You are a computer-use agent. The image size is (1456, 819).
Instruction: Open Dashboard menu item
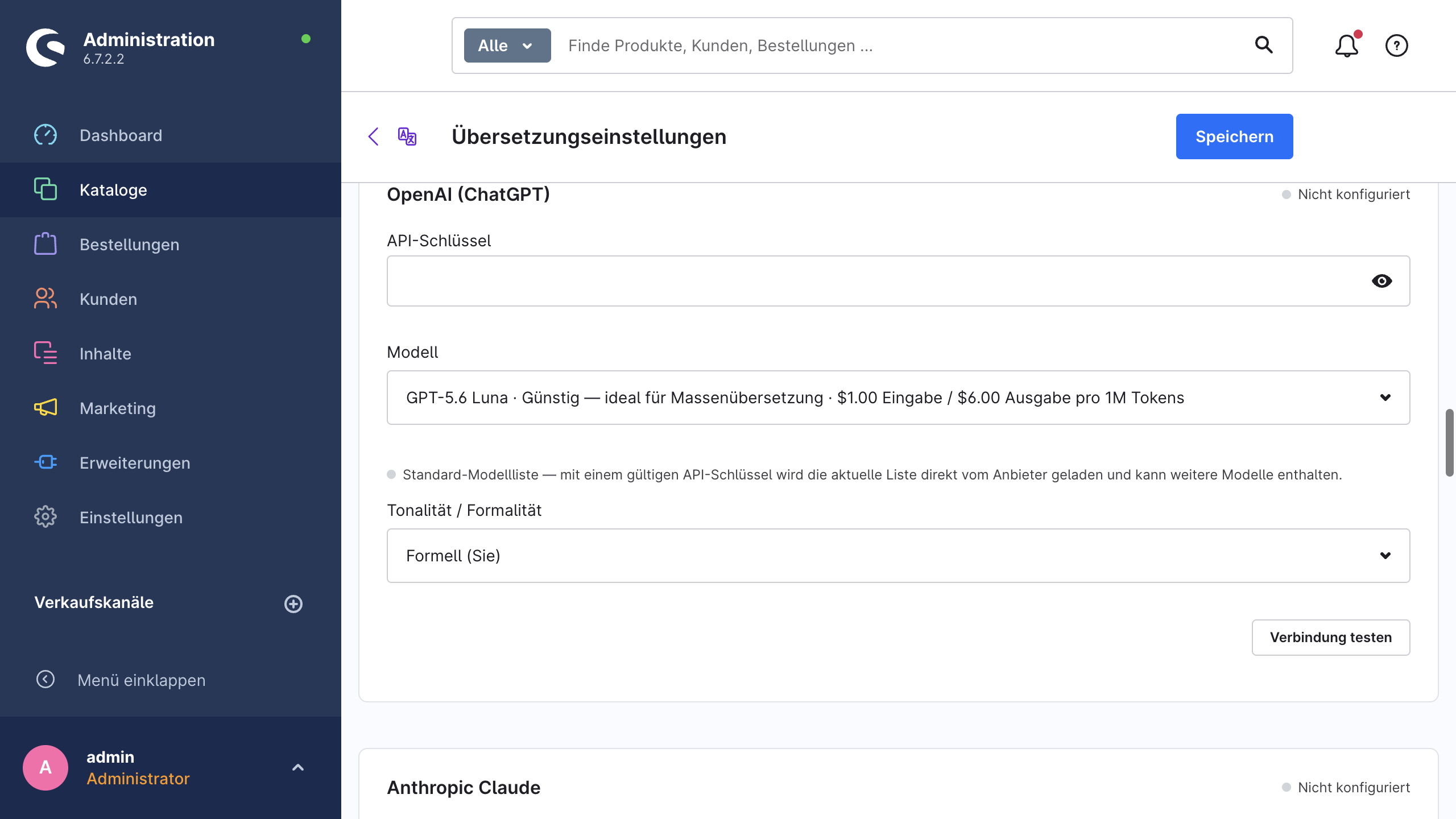[171, 135]
